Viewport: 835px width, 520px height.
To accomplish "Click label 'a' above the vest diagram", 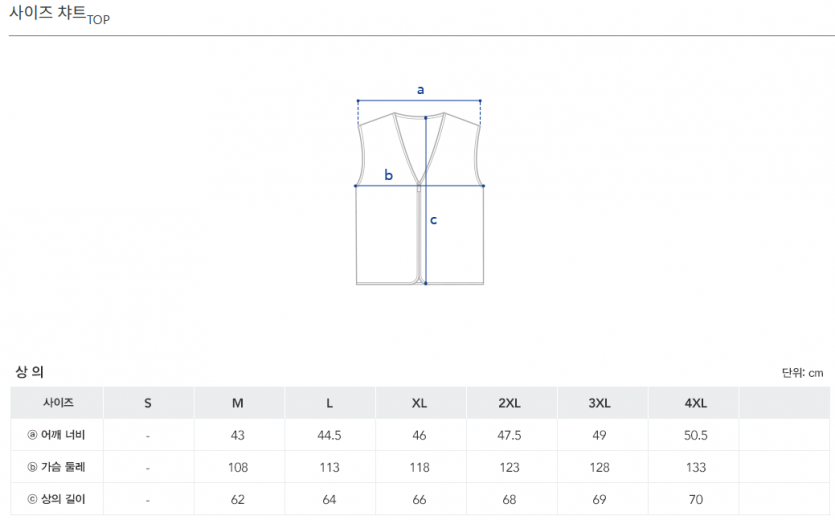I will tap(421, 89).
